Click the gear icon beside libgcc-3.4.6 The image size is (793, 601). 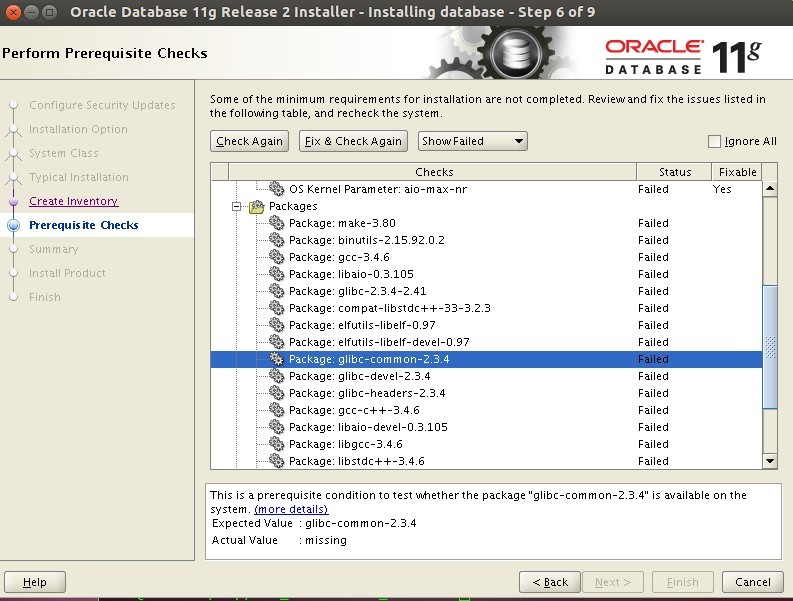coord(276,444)
